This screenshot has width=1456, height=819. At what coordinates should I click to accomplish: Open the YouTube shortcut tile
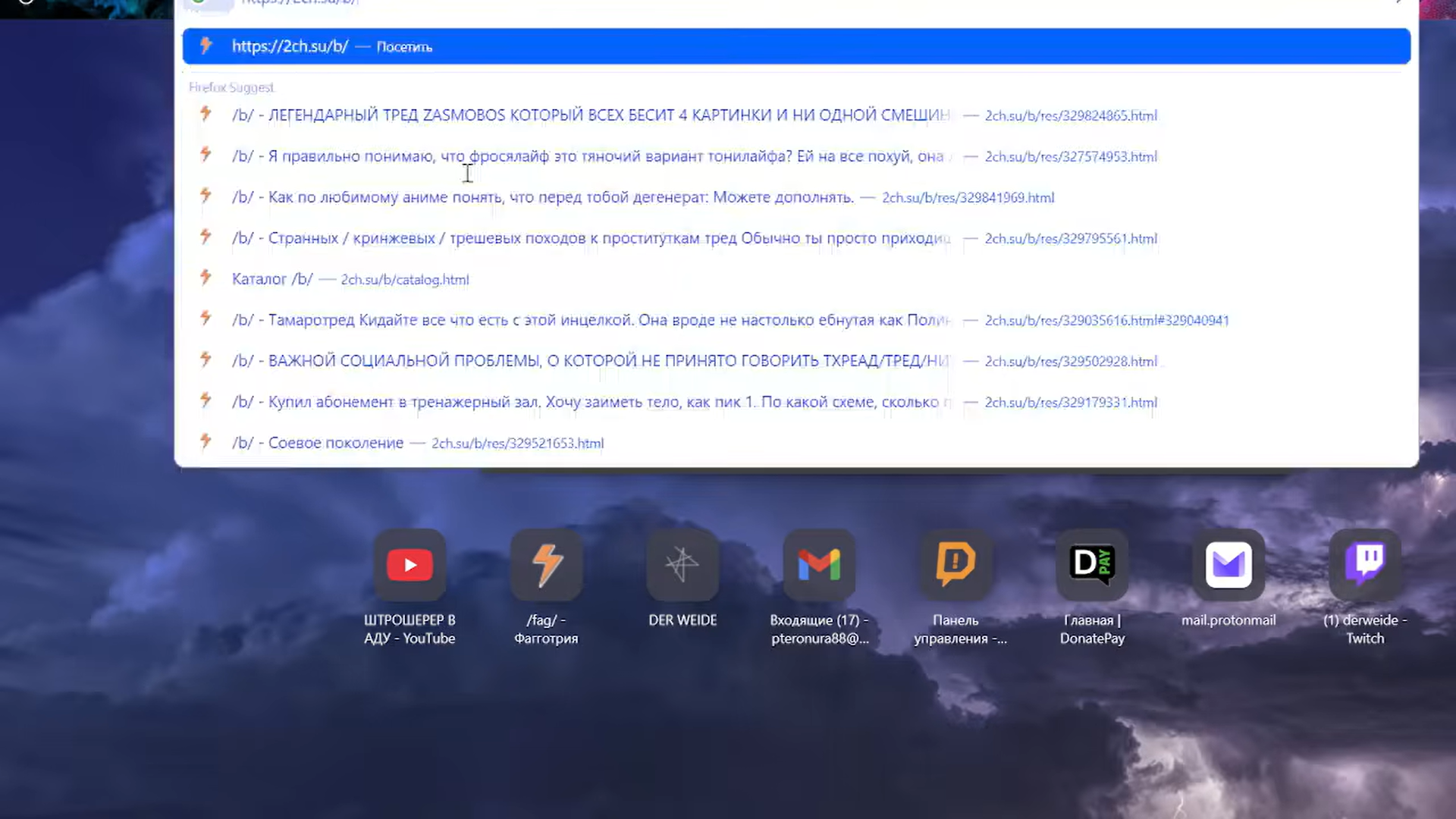pyautogui.click(x=409, y=565)
